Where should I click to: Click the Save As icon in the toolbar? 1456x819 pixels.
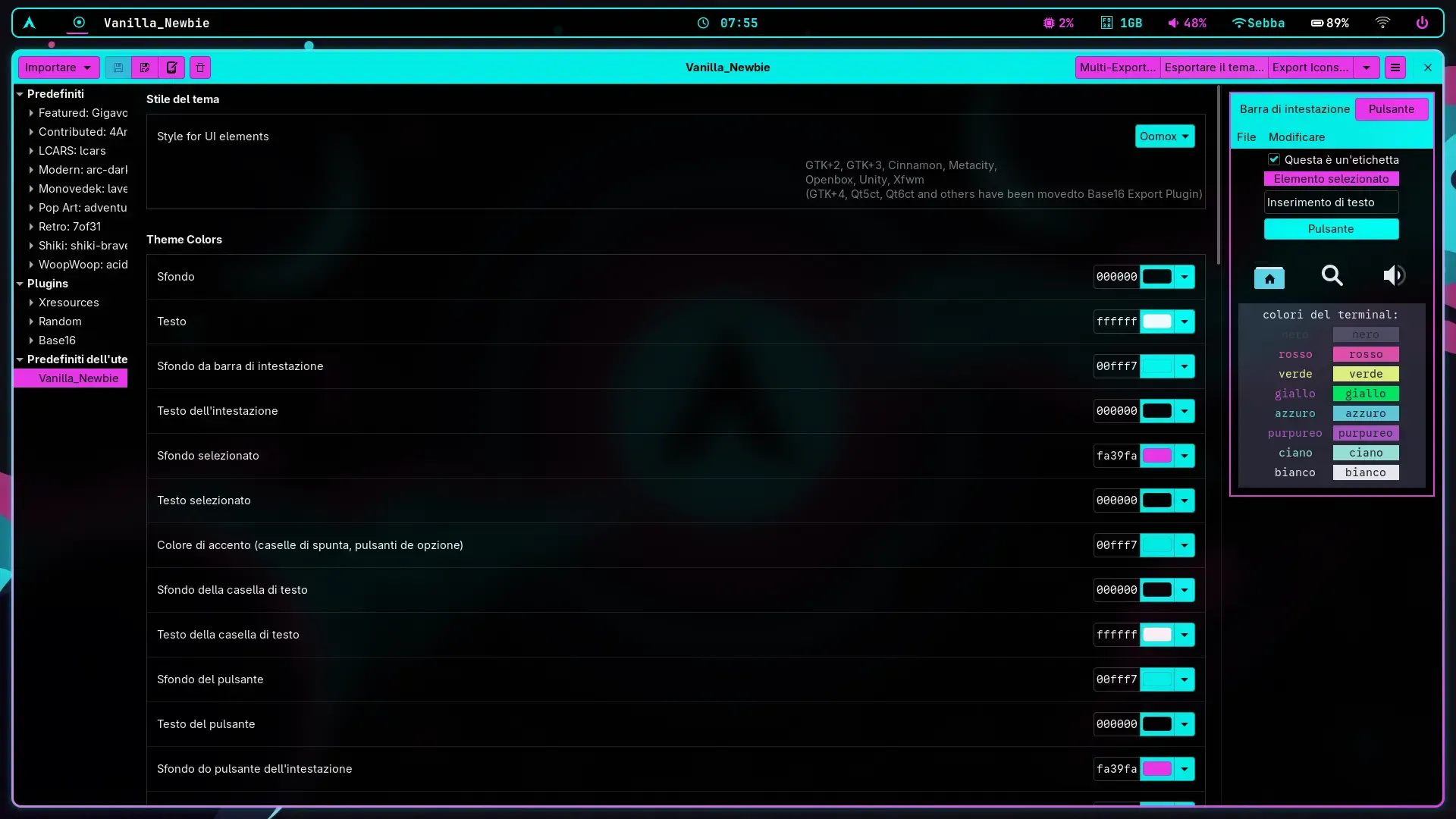pyautogui.click(x=145, y=67)
